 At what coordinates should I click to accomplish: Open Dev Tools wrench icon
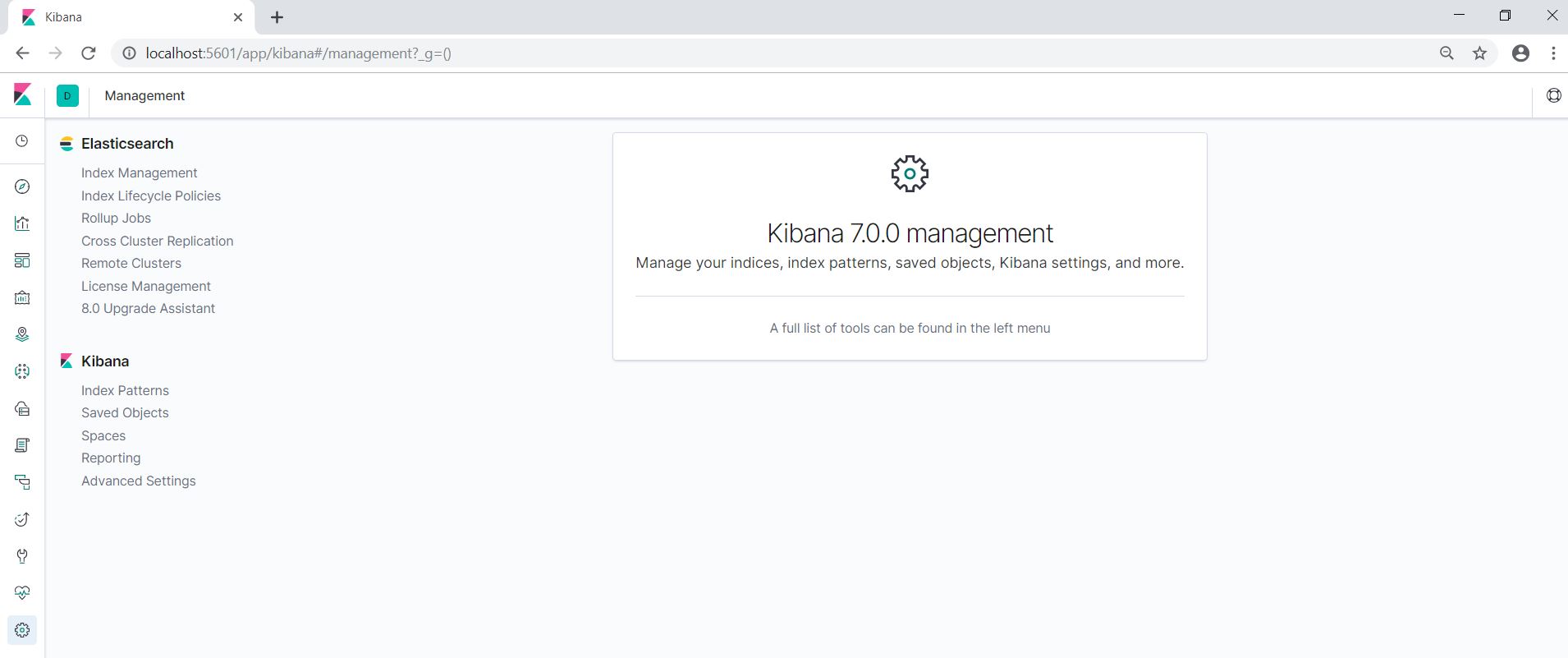click(22, 556)
